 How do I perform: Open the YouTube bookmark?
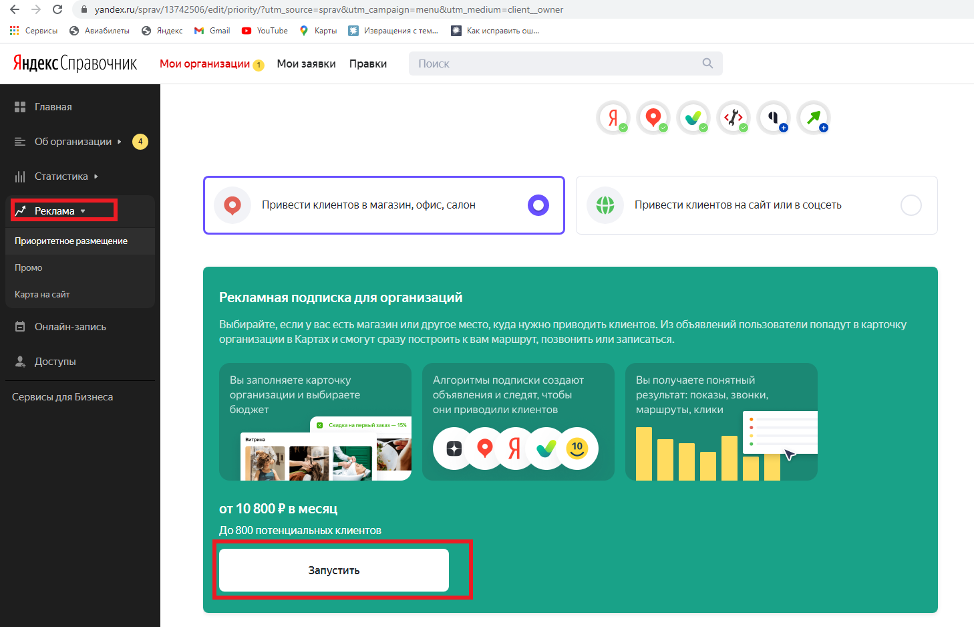[x=265, y=30]
